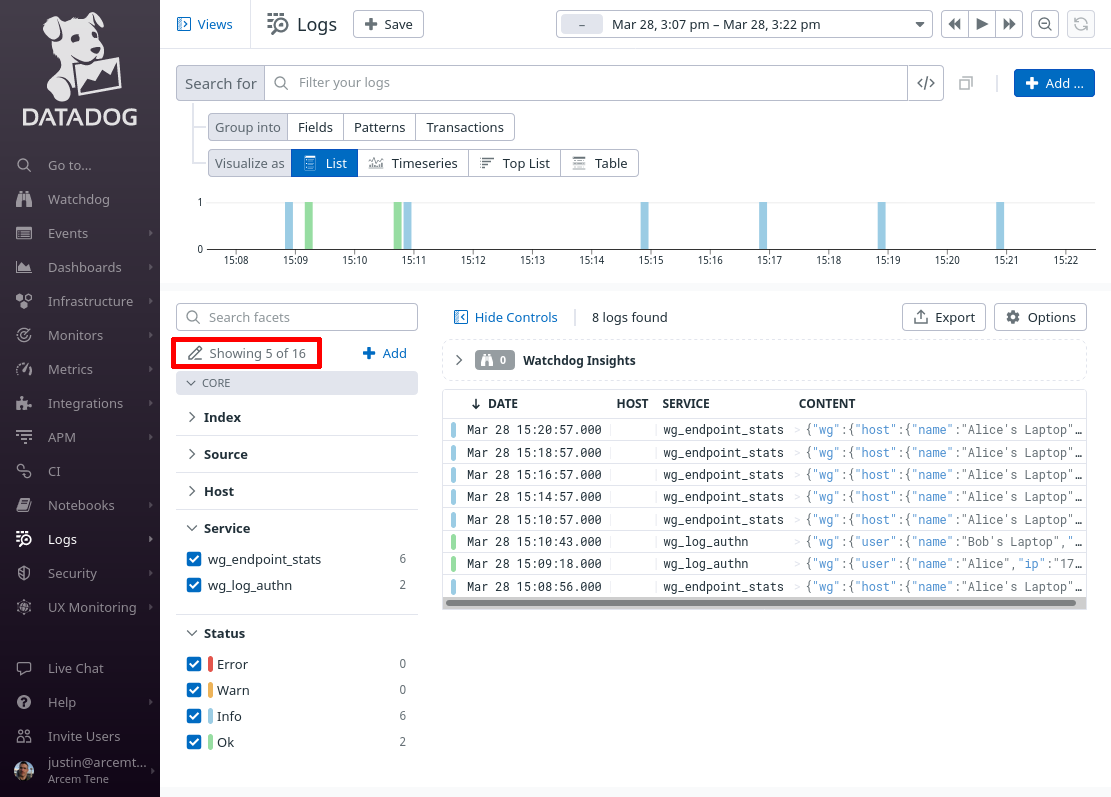The width and height of the screenshot is (1111, 797).
Task: Visualize as Table
Action: coord(599,163)
